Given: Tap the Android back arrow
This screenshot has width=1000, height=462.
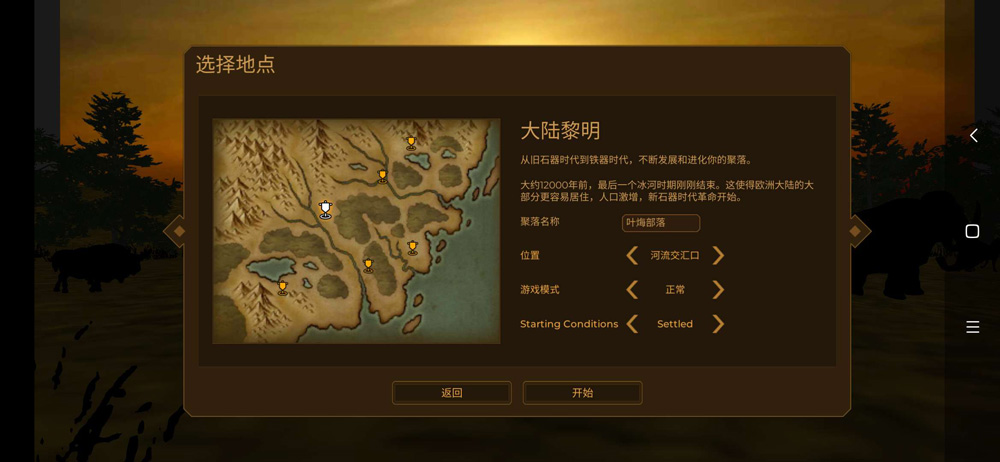Looking at the screenshot, I should (973, 135).
